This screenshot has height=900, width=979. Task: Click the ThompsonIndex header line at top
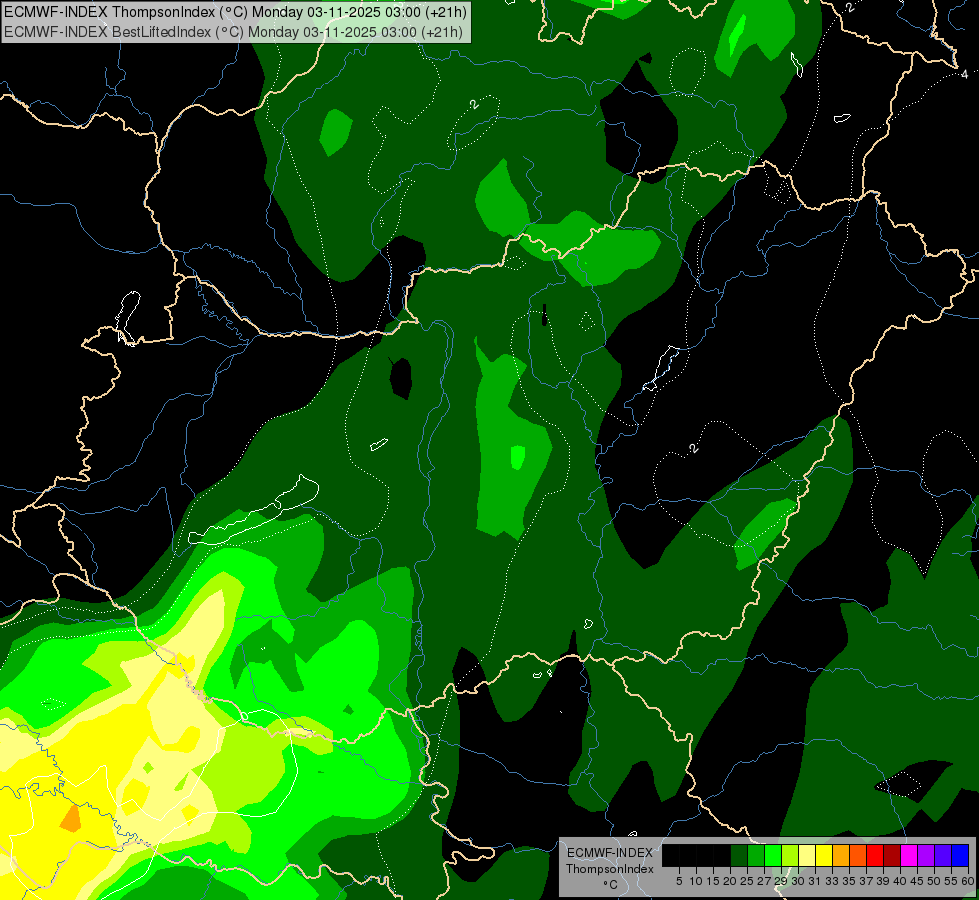(235, 12)
